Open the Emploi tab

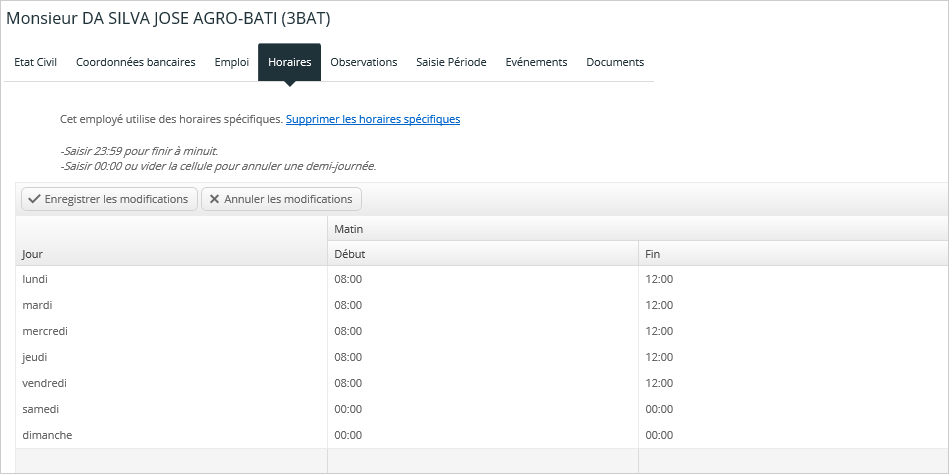tap(232, 62)
